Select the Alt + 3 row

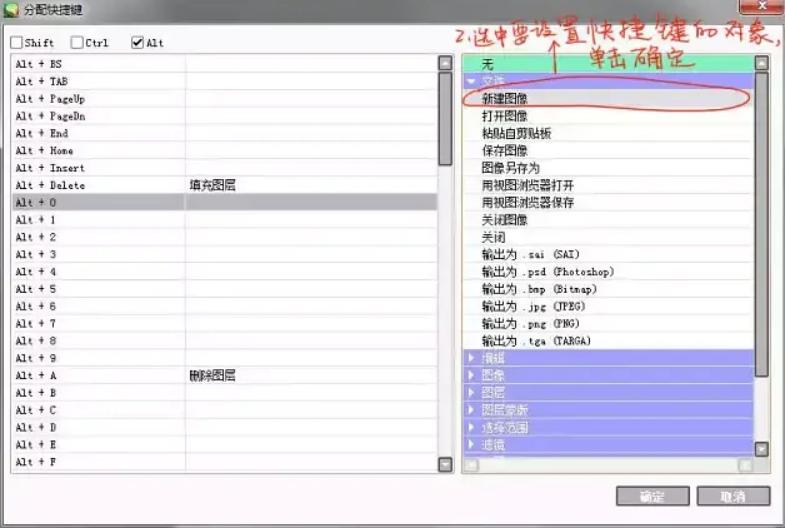[x=224, y=254]
